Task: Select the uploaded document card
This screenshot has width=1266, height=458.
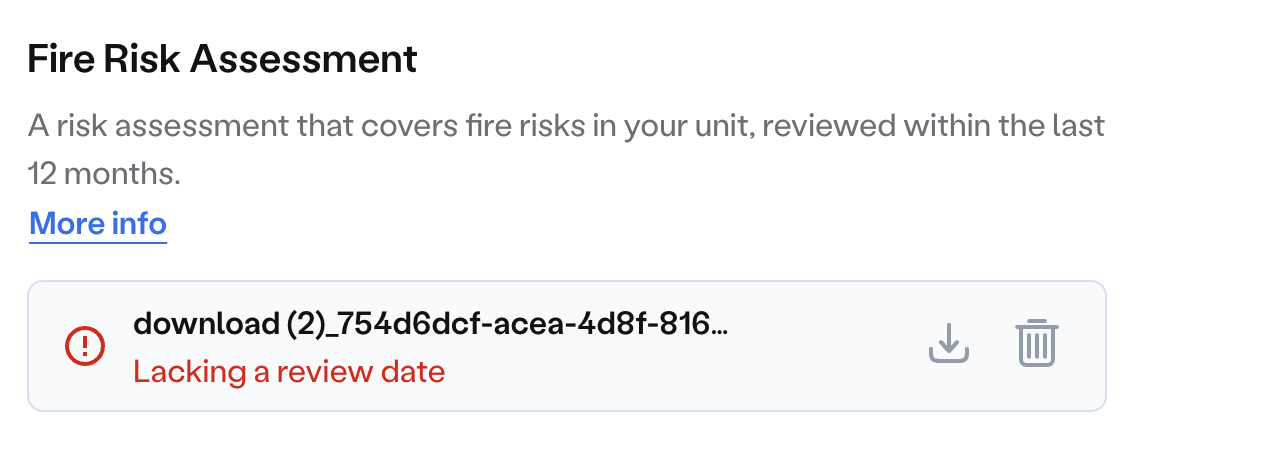Action: click(567, 346)
